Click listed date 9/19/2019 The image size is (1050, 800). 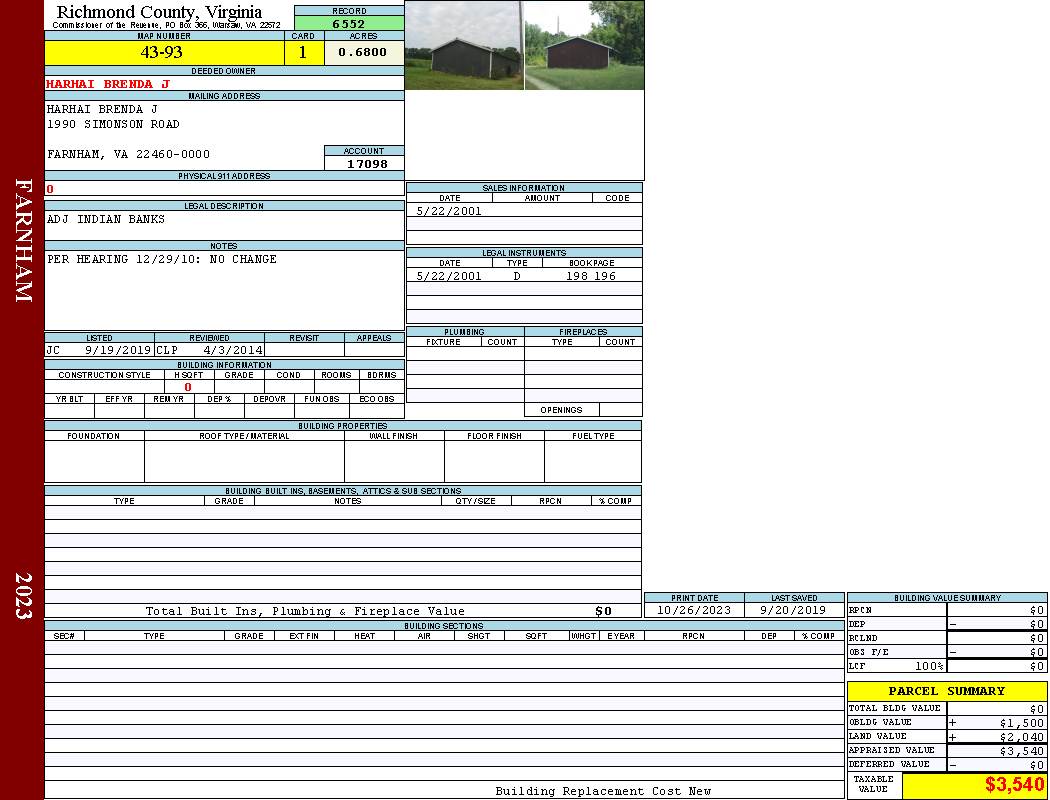tap(118, 350)
